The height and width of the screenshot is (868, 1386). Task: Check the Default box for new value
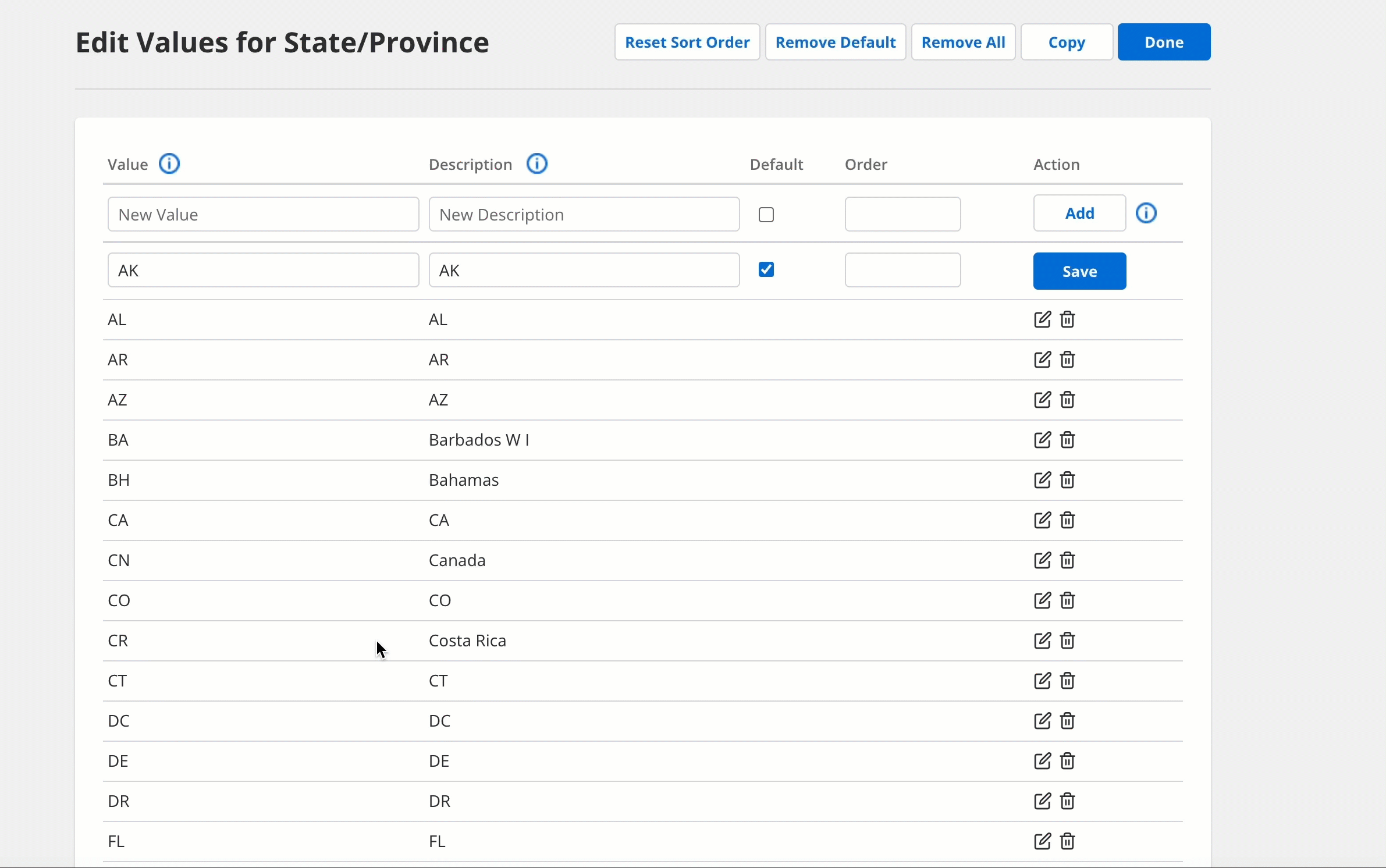[x=766, y=215]
